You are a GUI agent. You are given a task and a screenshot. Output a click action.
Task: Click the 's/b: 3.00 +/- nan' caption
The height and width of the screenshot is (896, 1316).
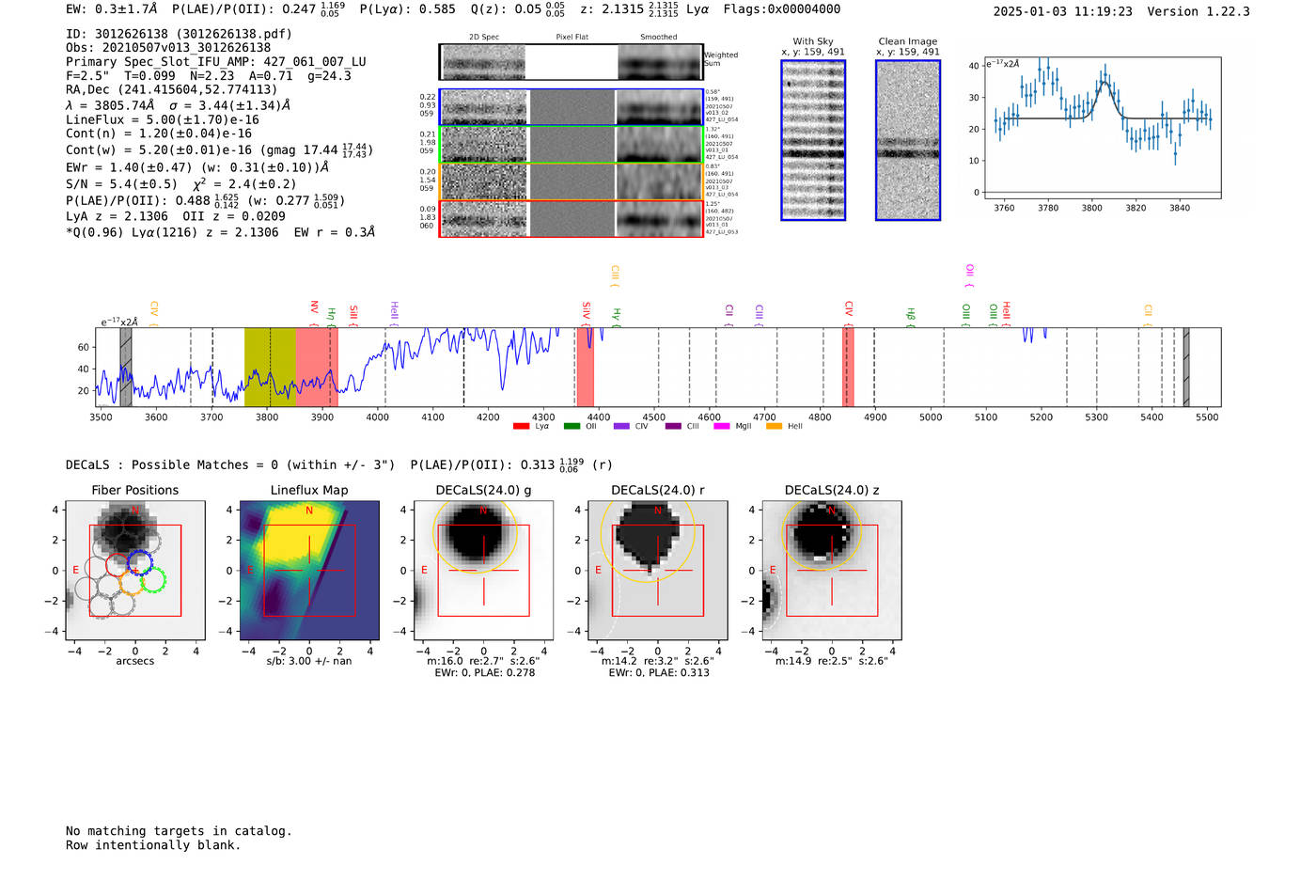(309, 661)
